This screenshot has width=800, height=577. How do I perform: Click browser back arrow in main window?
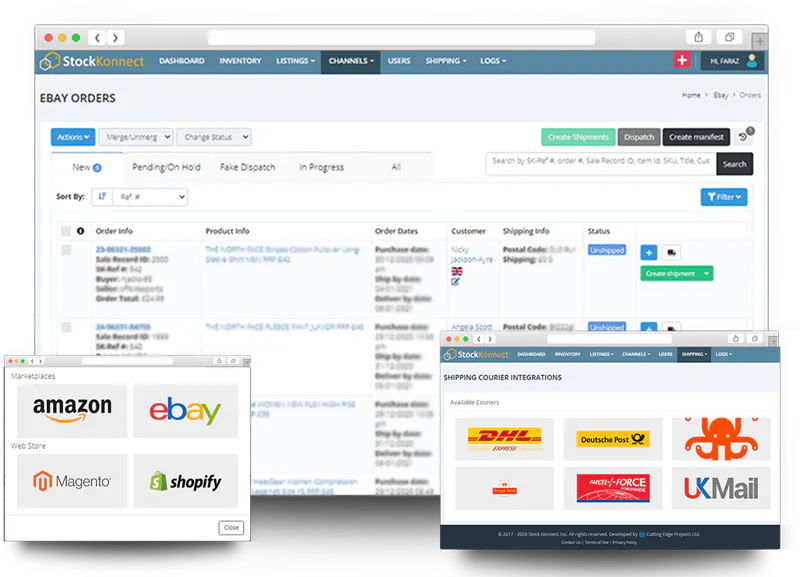click(97, 38)
